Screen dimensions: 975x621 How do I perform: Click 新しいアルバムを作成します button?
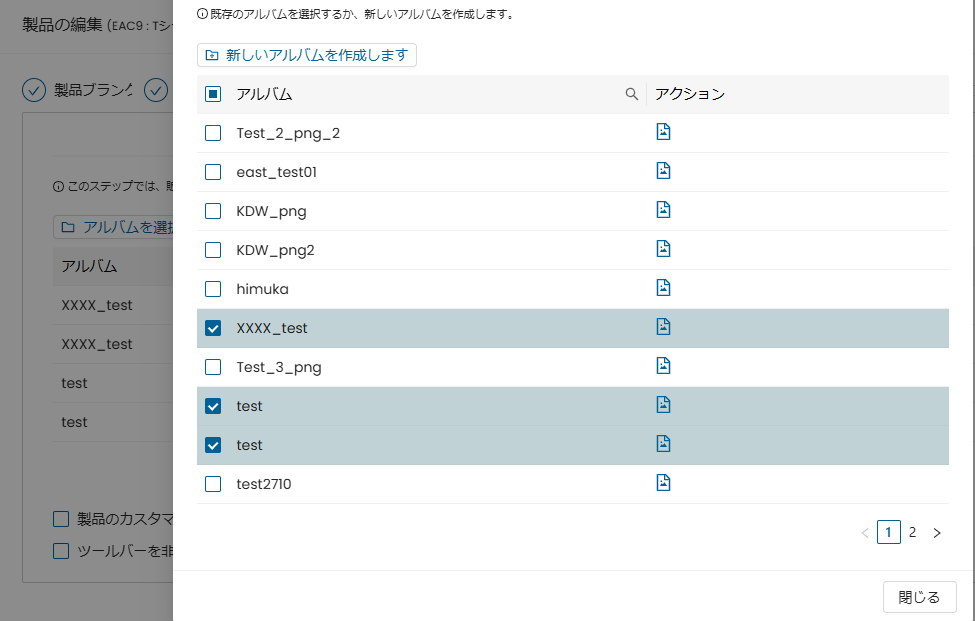(x=307, y=55)
